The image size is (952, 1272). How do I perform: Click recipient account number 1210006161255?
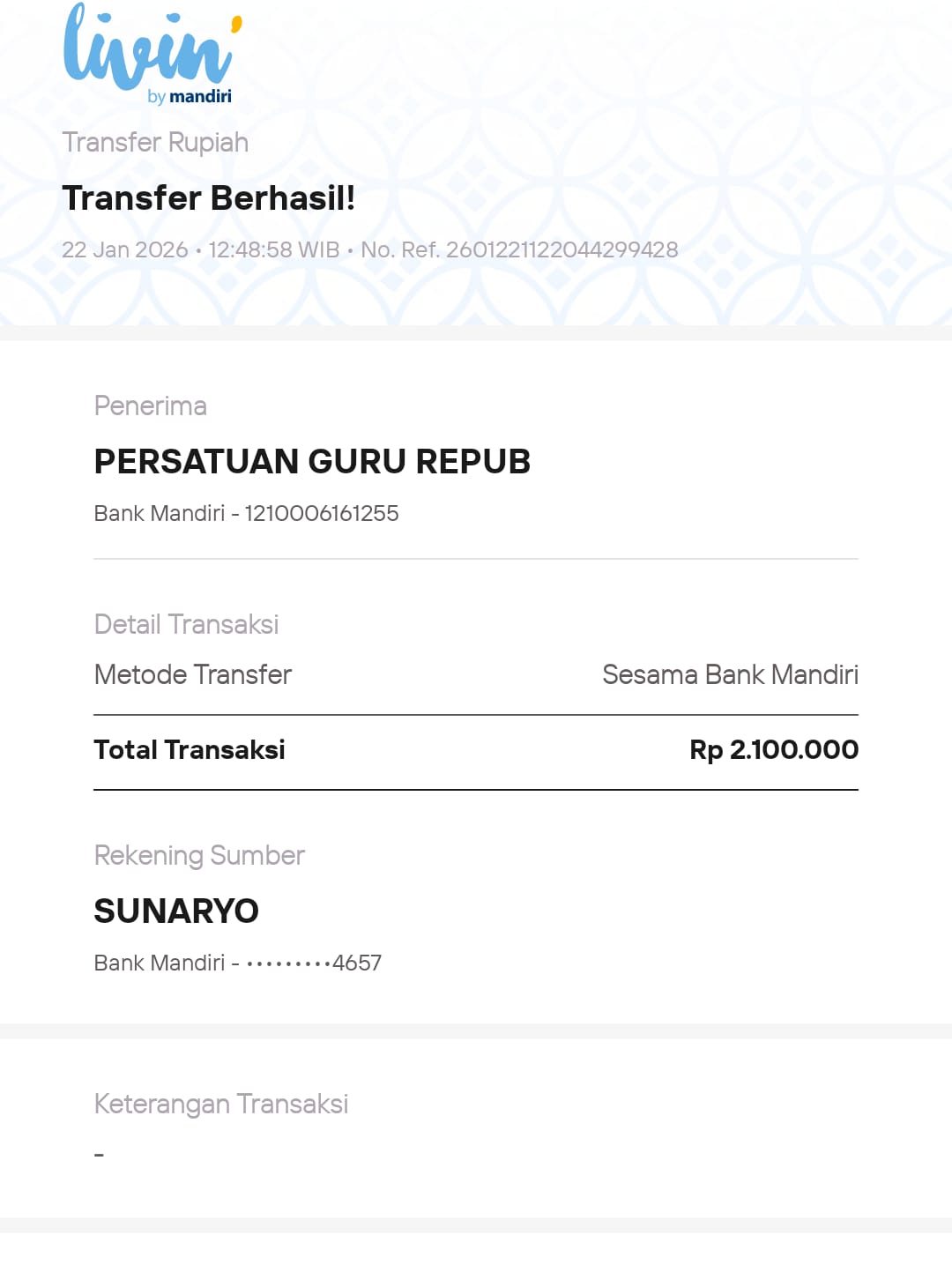(321, 513)
